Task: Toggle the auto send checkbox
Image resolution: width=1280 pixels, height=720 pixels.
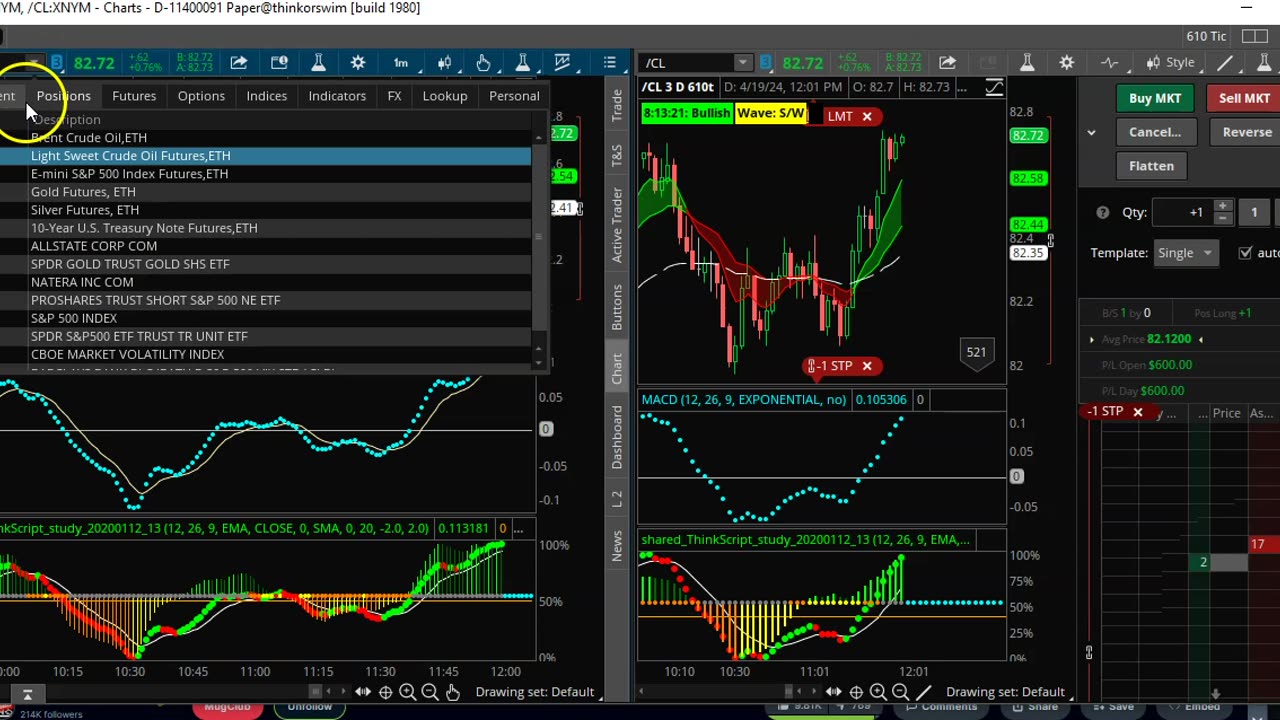Action: click(1245, 253)
